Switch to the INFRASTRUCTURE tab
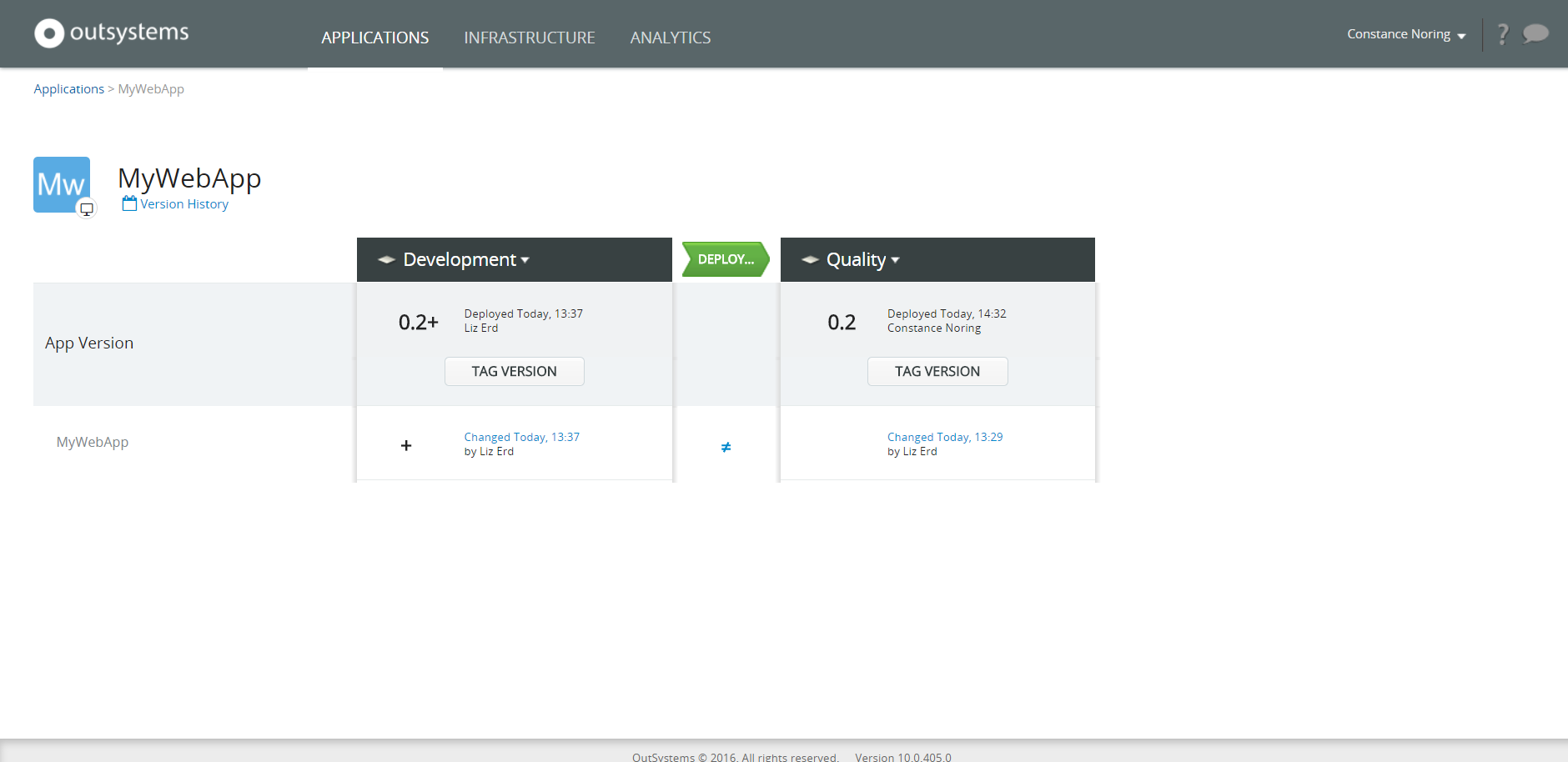Viewport: 1568px width, 762px height. pyautogui.click(x=530, y=38)
